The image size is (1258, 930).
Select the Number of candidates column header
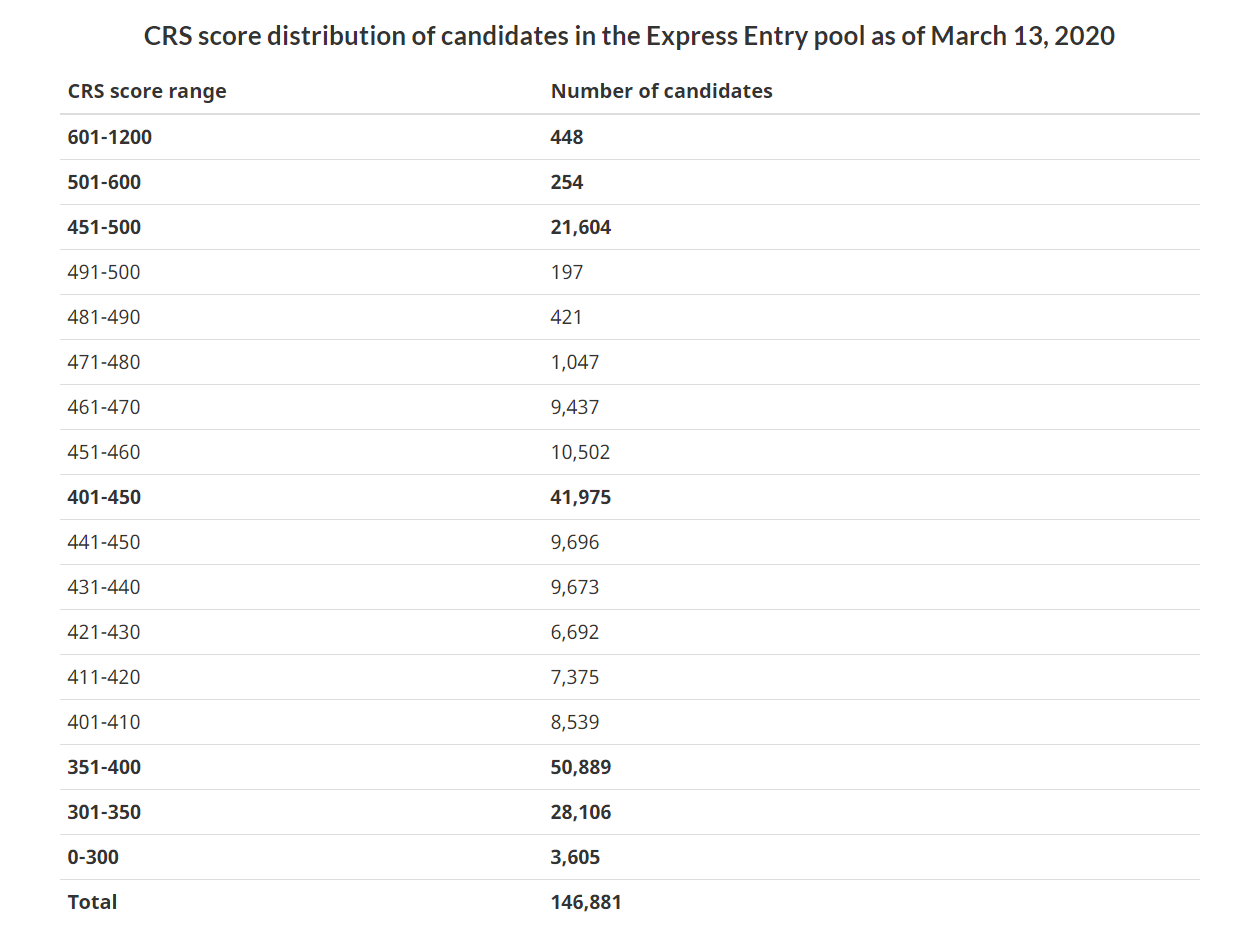(661, 91)
